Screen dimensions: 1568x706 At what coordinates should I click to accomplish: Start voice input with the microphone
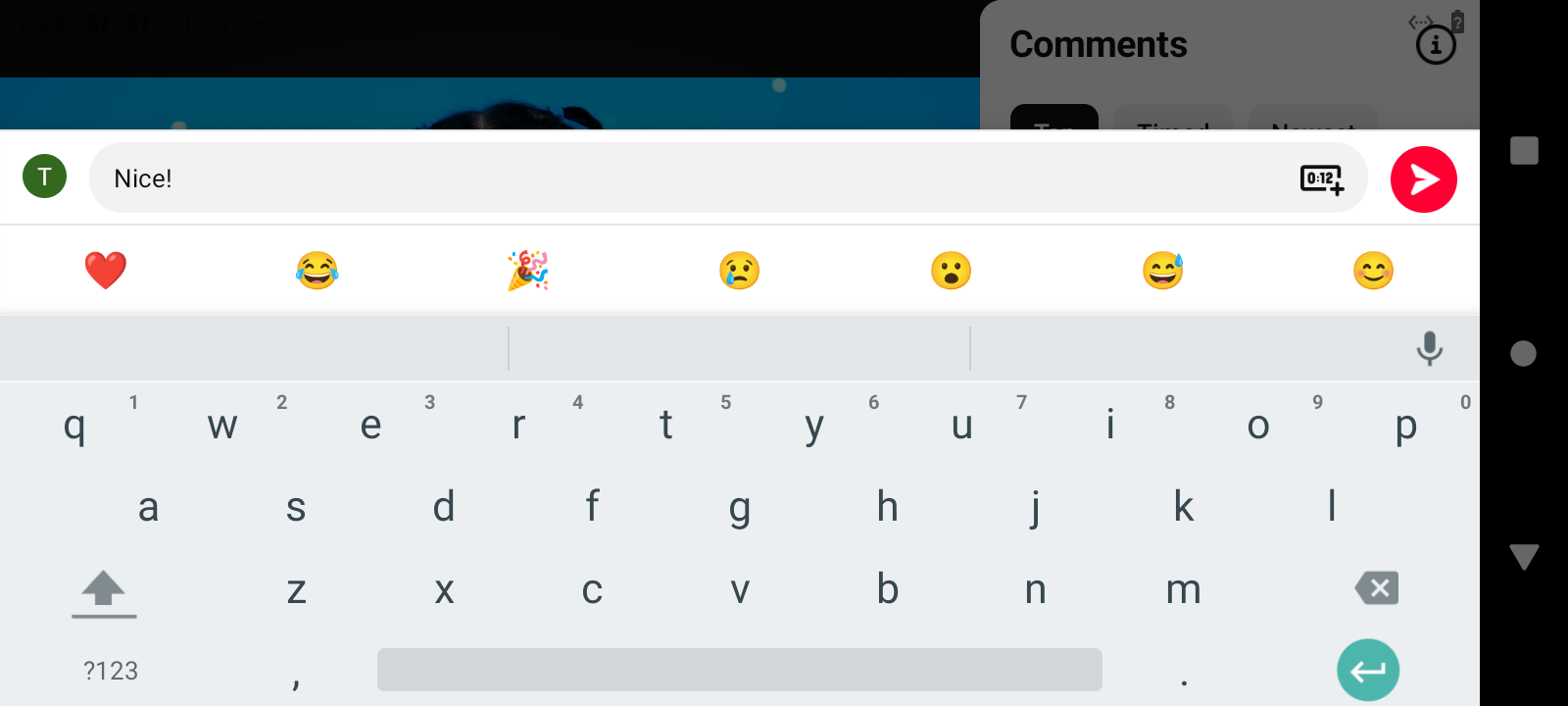[1430, 348]
